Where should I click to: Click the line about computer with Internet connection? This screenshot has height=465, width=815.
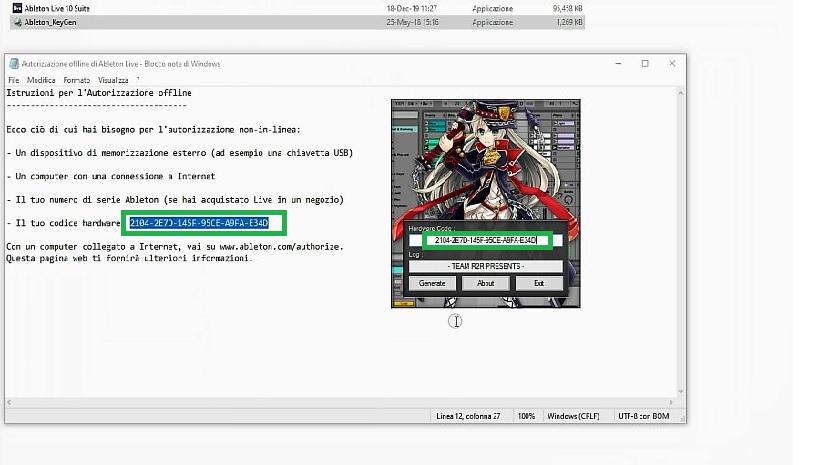pos(111,176)
